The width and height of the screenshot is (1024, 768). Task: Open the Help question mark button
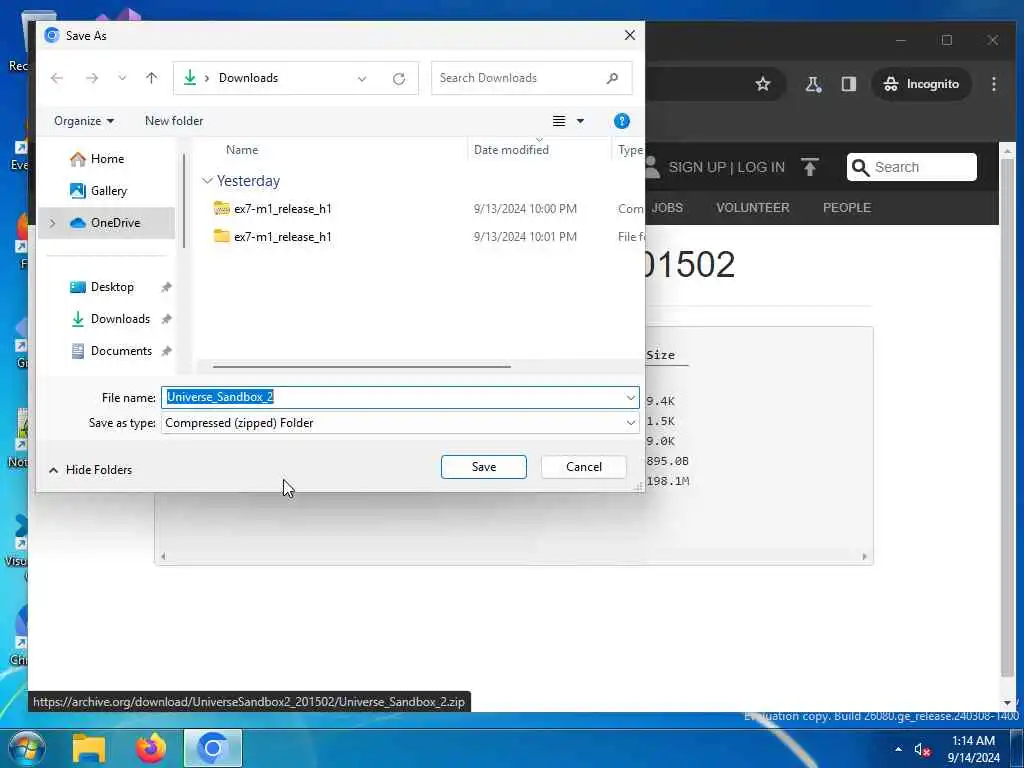click(622, 121)
